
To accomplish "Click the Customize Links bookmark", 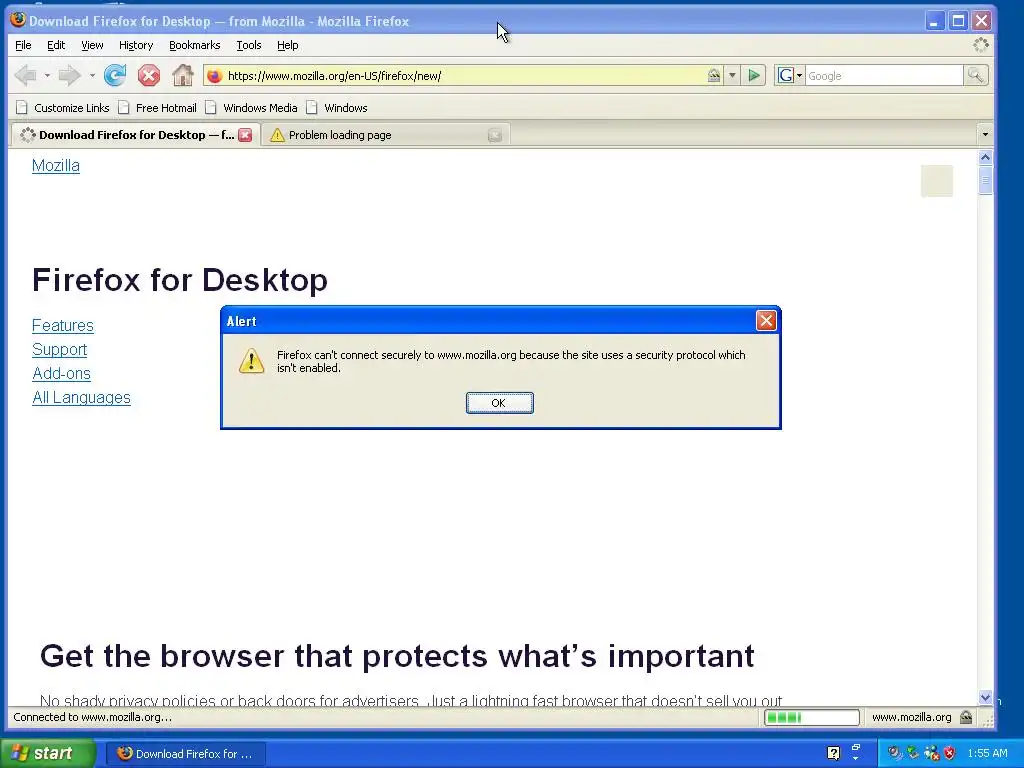I will (63, 108).
